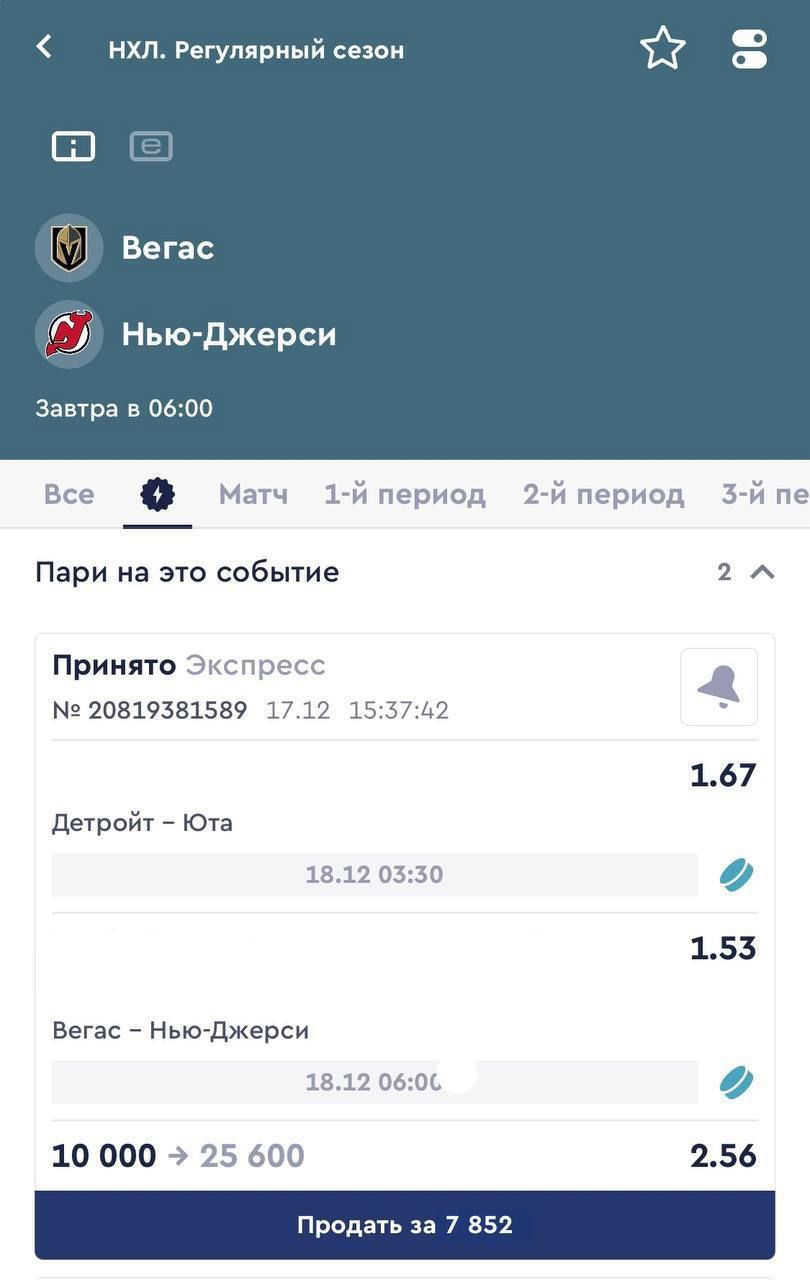
Task: Tap the Vegas Golden Knights logo
Action: click(69, 247)
